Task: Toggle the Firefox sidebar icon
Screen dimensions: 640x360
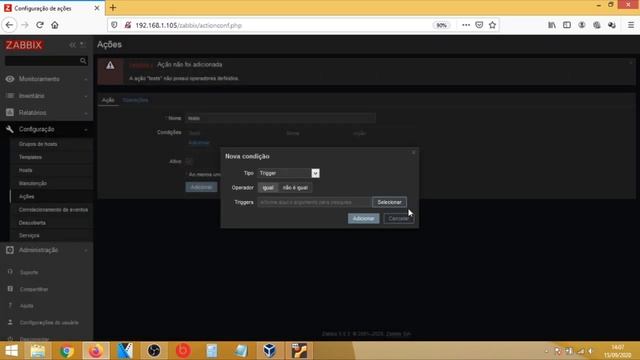Action: click(x=567, y=25)
